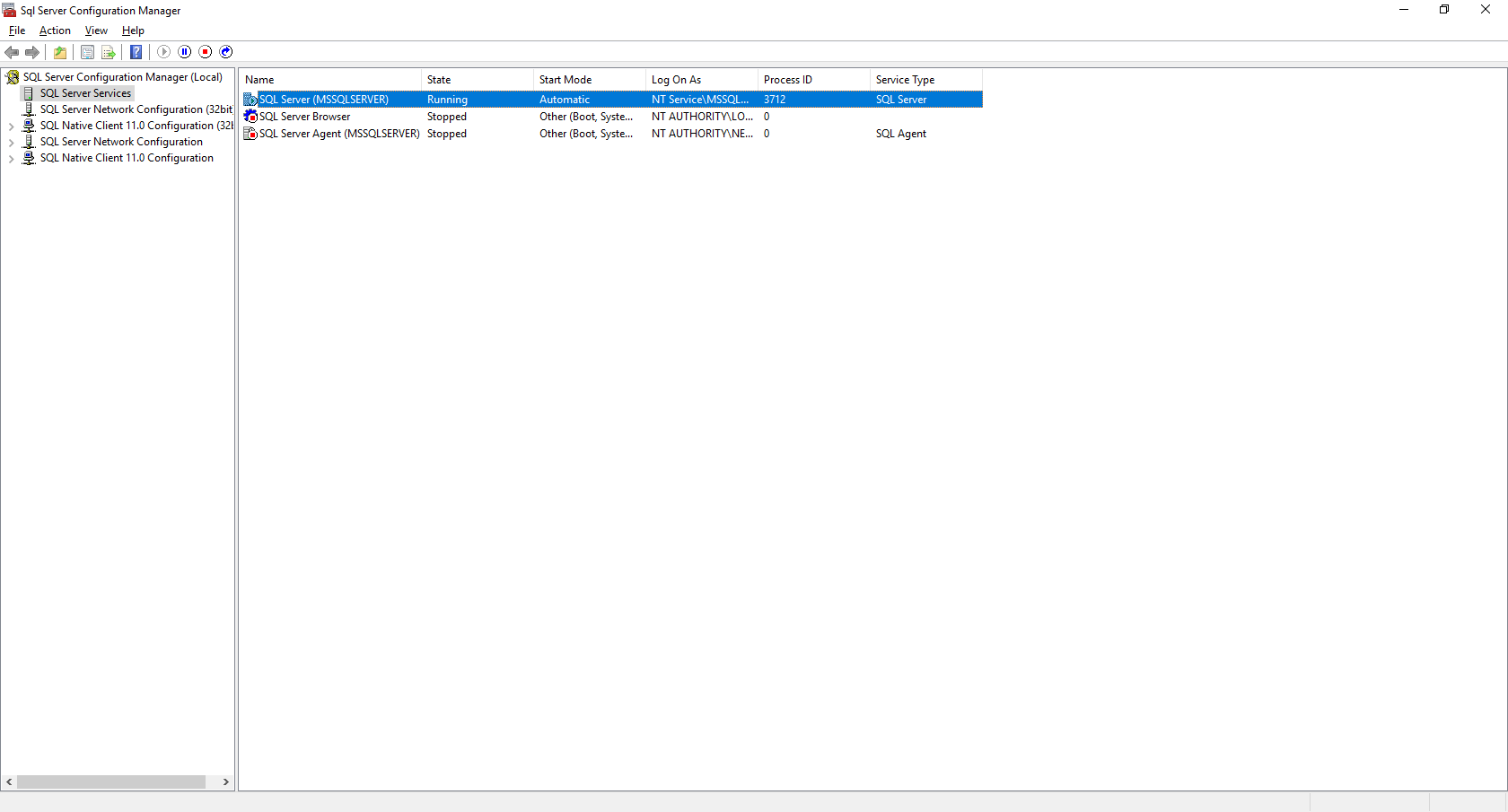Viewport: 1508px width, 812px height.
Task: Click the Automatic start mode cell
Action: click(565, 100)
